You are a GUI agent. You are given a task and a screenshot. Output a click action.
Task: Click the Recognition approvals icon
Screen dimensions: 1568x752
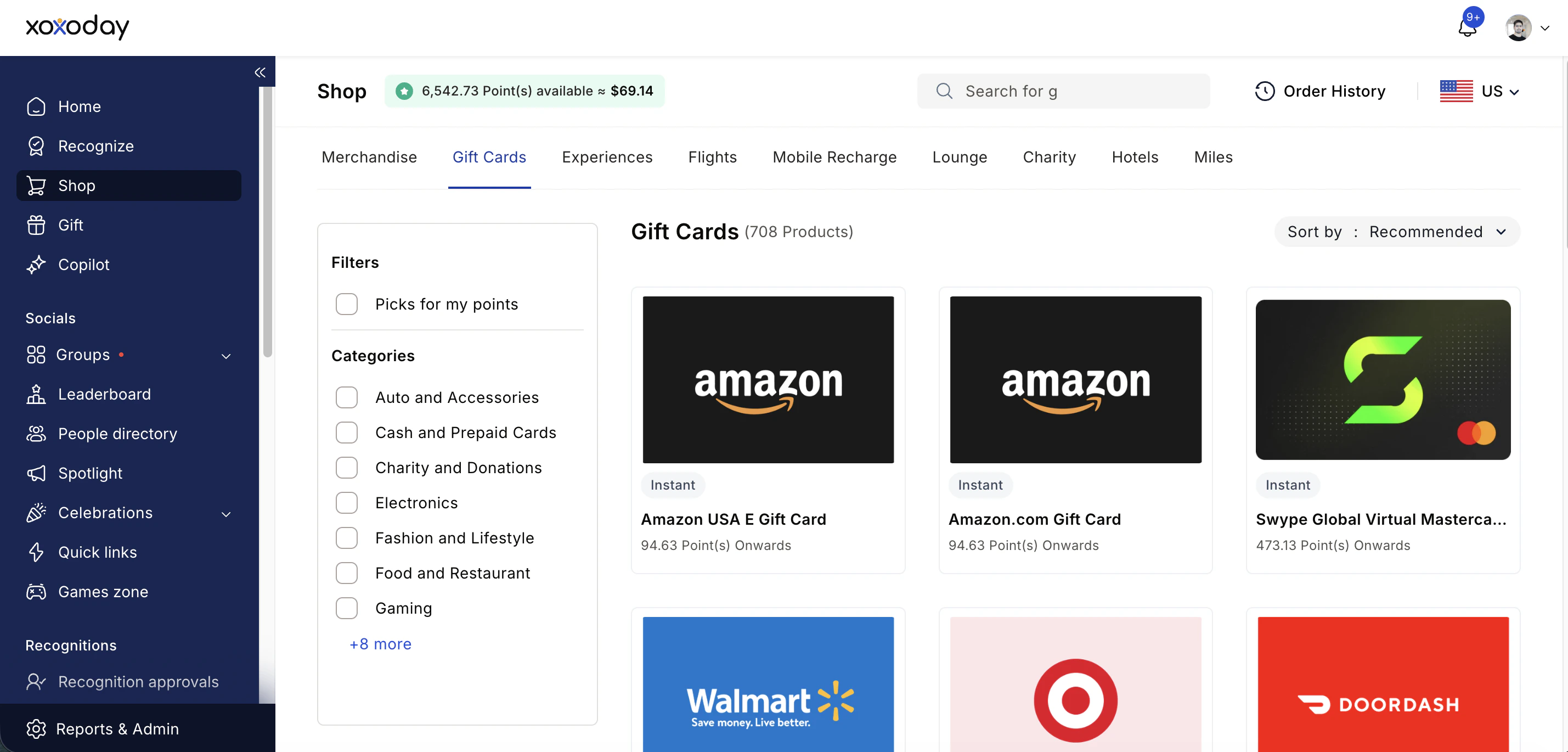[36, 682]
